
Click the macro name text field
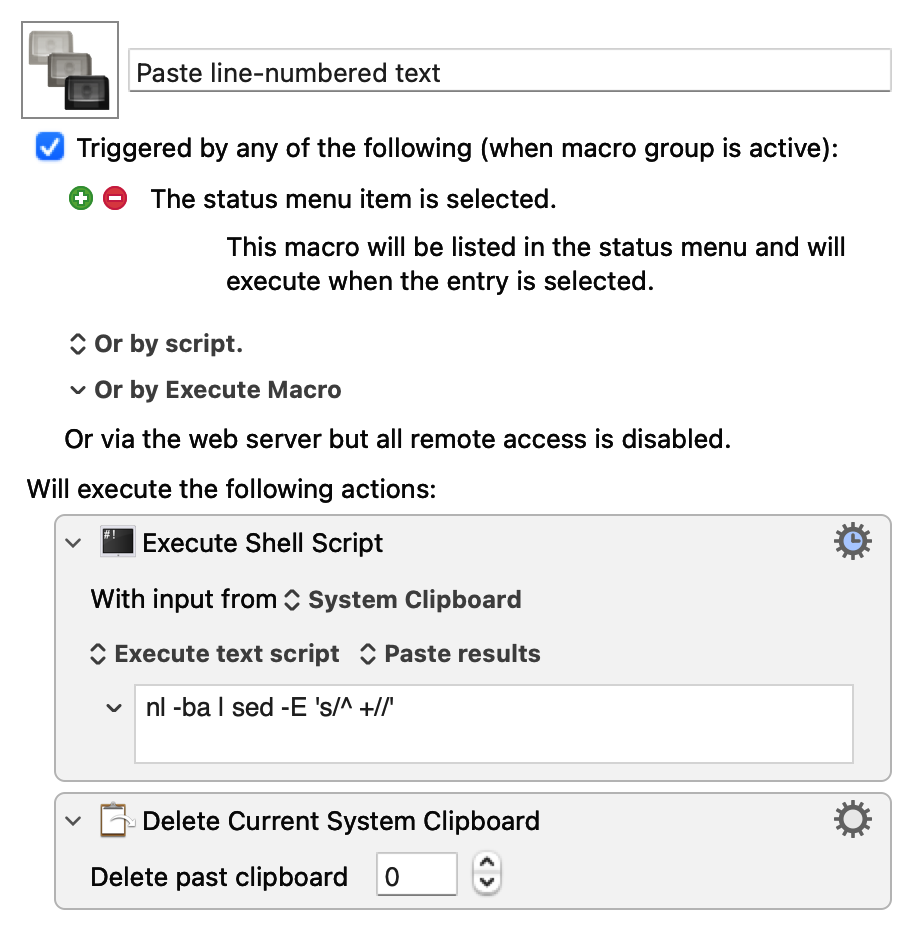(x=510, y=72)
